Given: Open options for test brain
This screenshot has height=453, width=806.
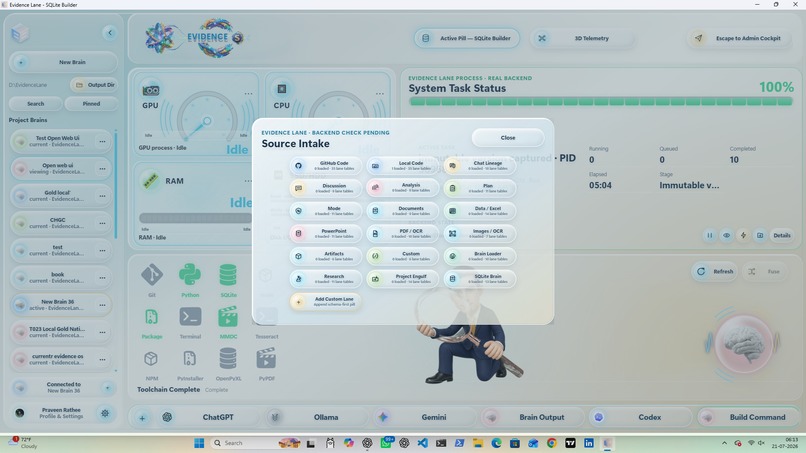Looking at the screenshot, I should [x=102, y=250].
